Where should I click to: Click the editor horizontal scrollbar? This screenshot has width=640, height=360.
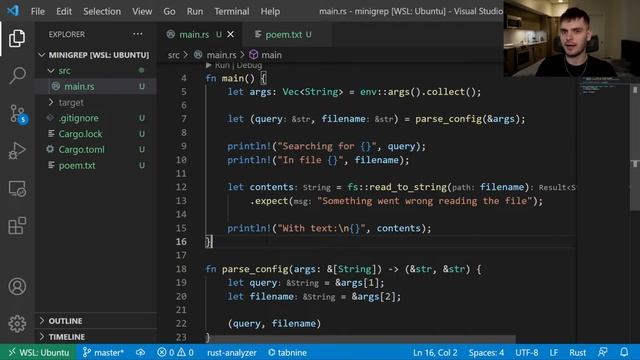pyautogui.click(x=363, y=340)
